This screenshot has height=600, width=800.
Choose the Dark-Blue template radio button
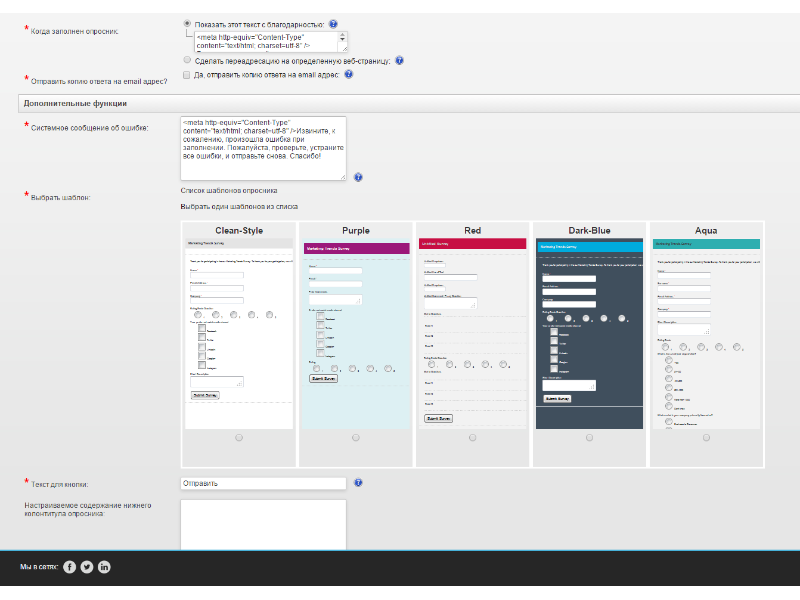click(589, 438)
